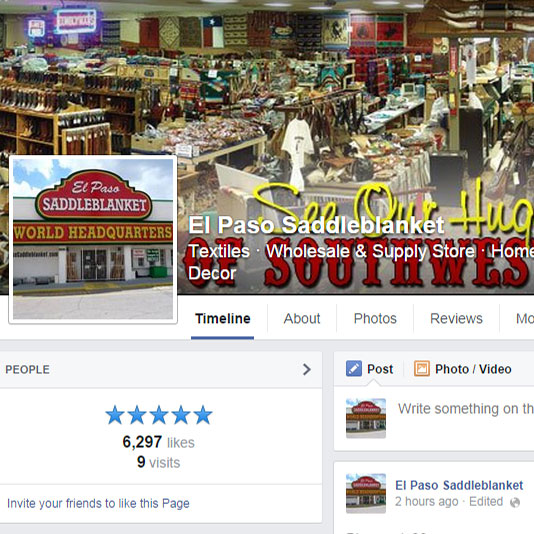Expand the partially visible More tab

tap(524, 319)
